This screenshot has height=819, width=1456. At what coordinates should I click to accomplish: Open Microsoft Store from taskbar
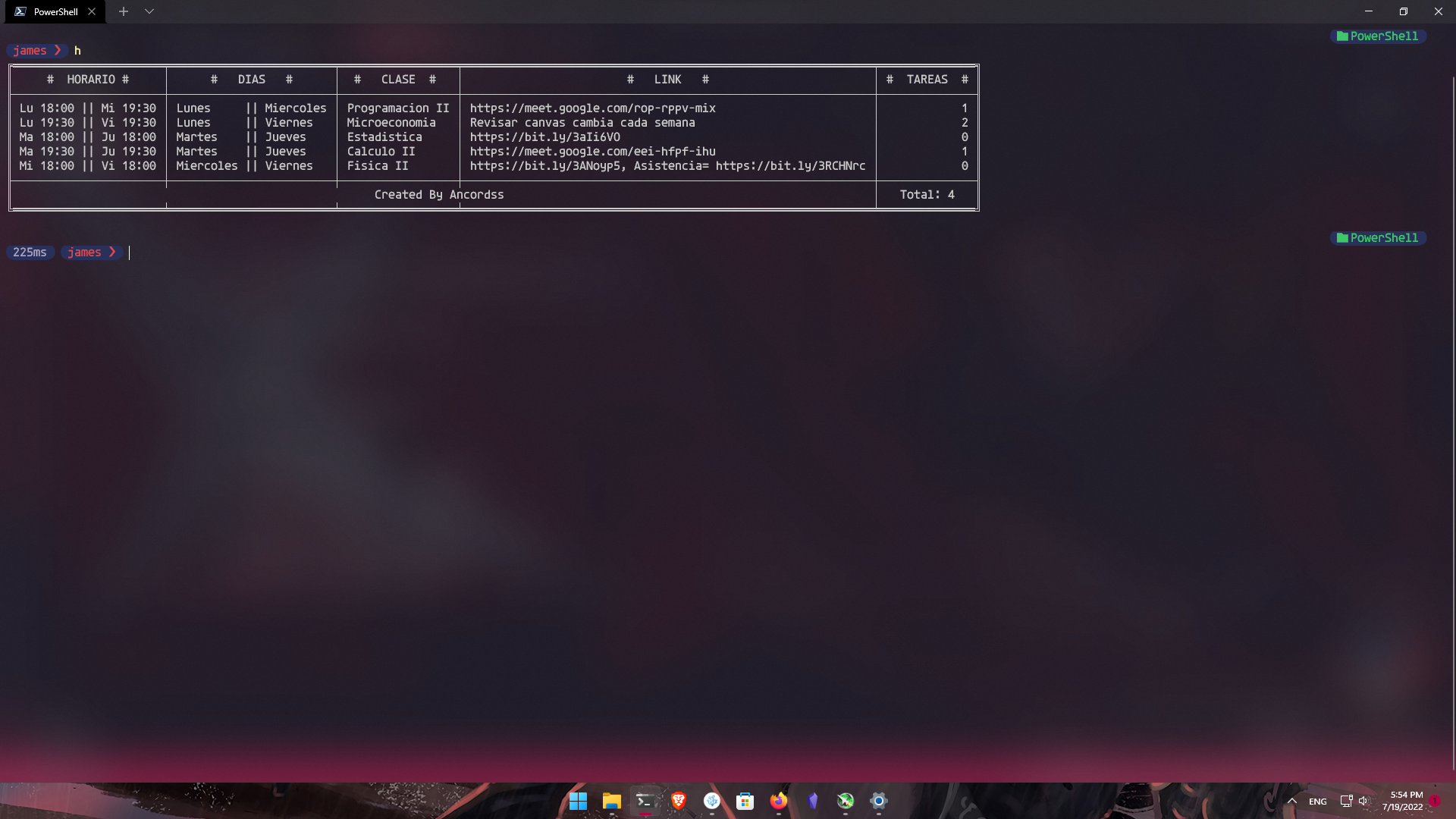tap(745, 801)
